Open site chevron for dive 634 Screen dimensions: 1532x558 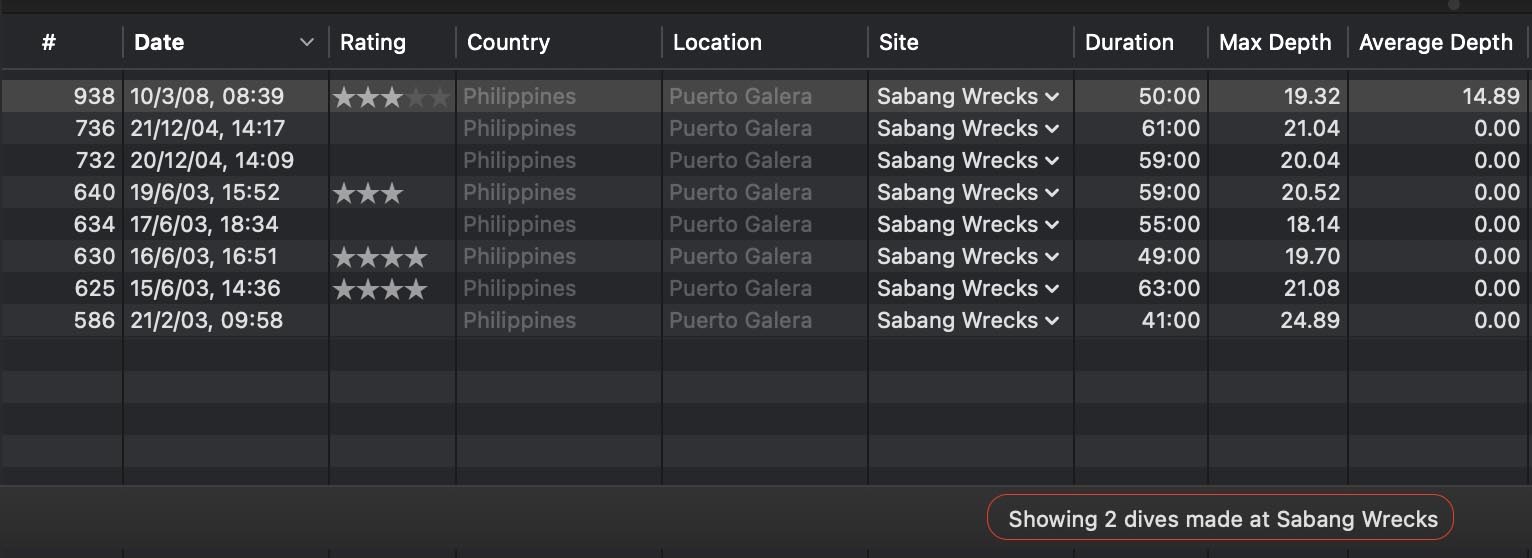click(x=1051, y=225)
